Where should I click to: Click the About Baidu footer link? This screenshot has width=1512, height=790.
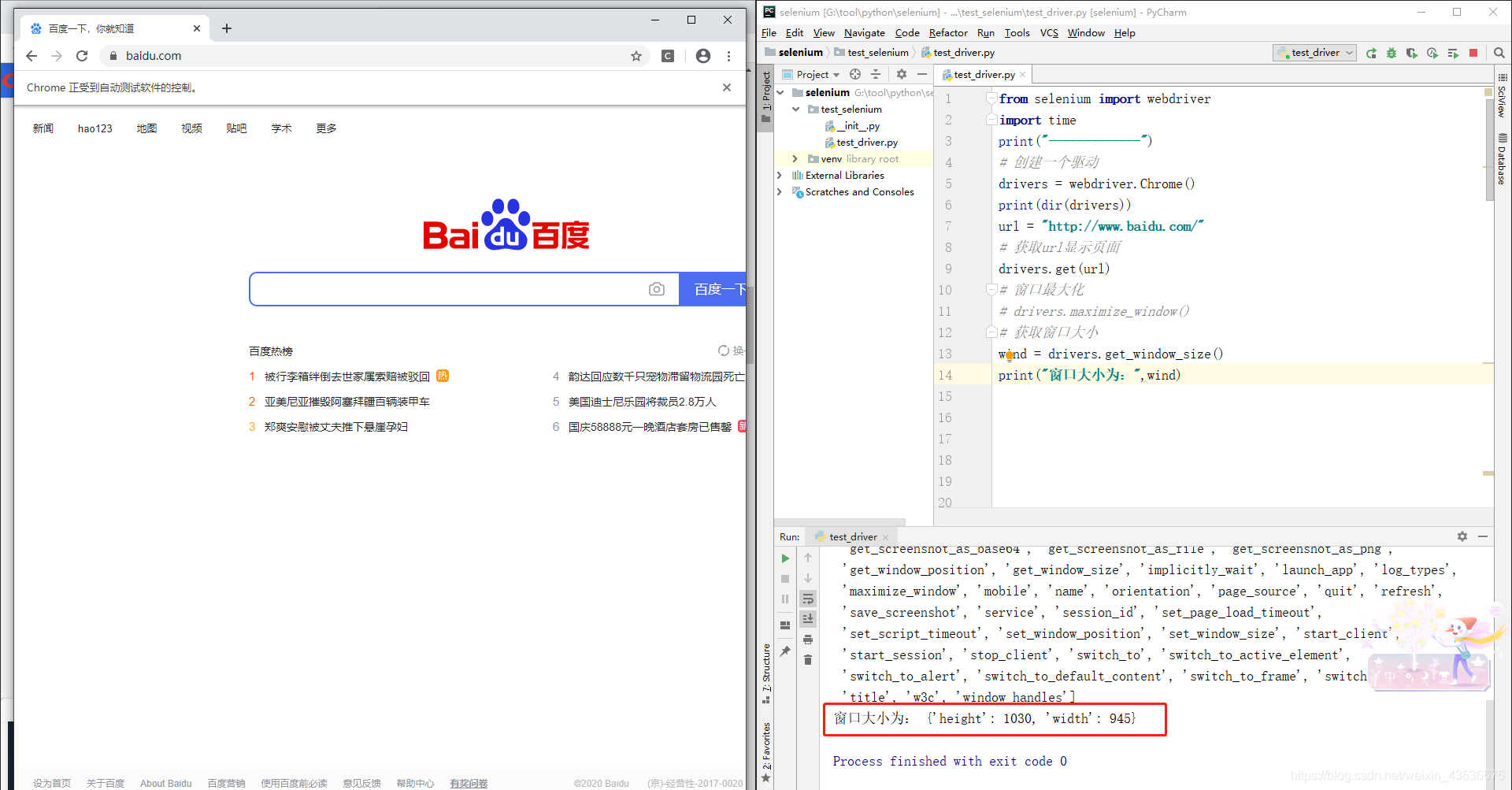166,783
